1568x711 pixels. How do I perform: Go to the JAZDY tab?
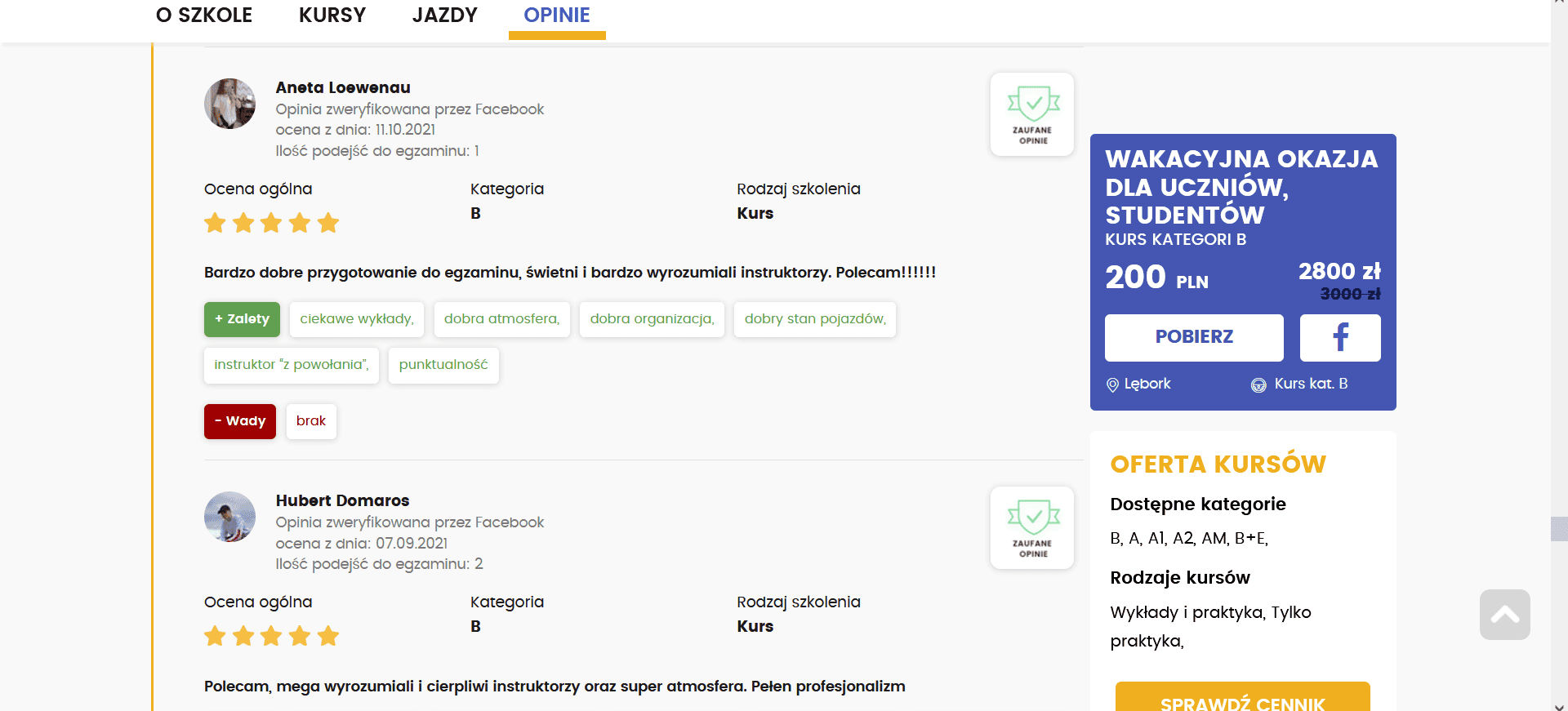pos(444,16)
